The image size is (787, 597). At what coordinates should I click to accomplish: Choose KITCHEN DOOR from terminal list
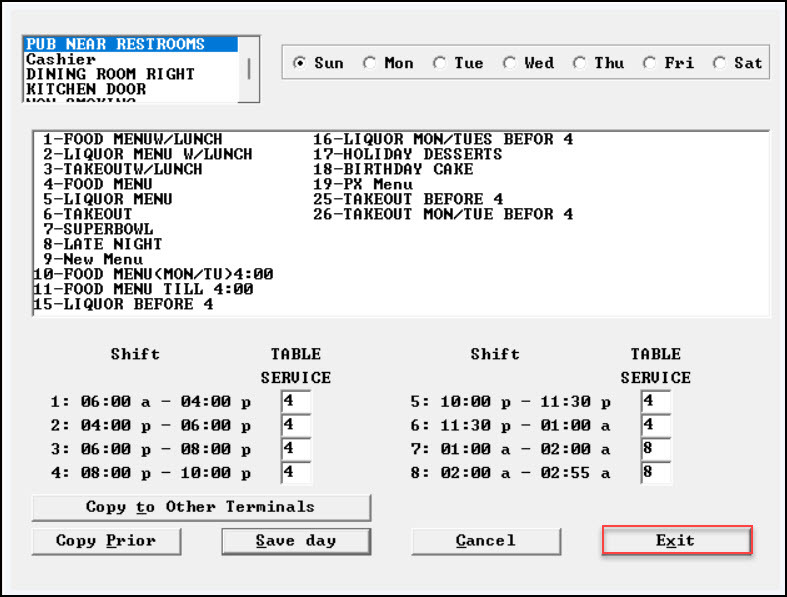pos(86,89)
